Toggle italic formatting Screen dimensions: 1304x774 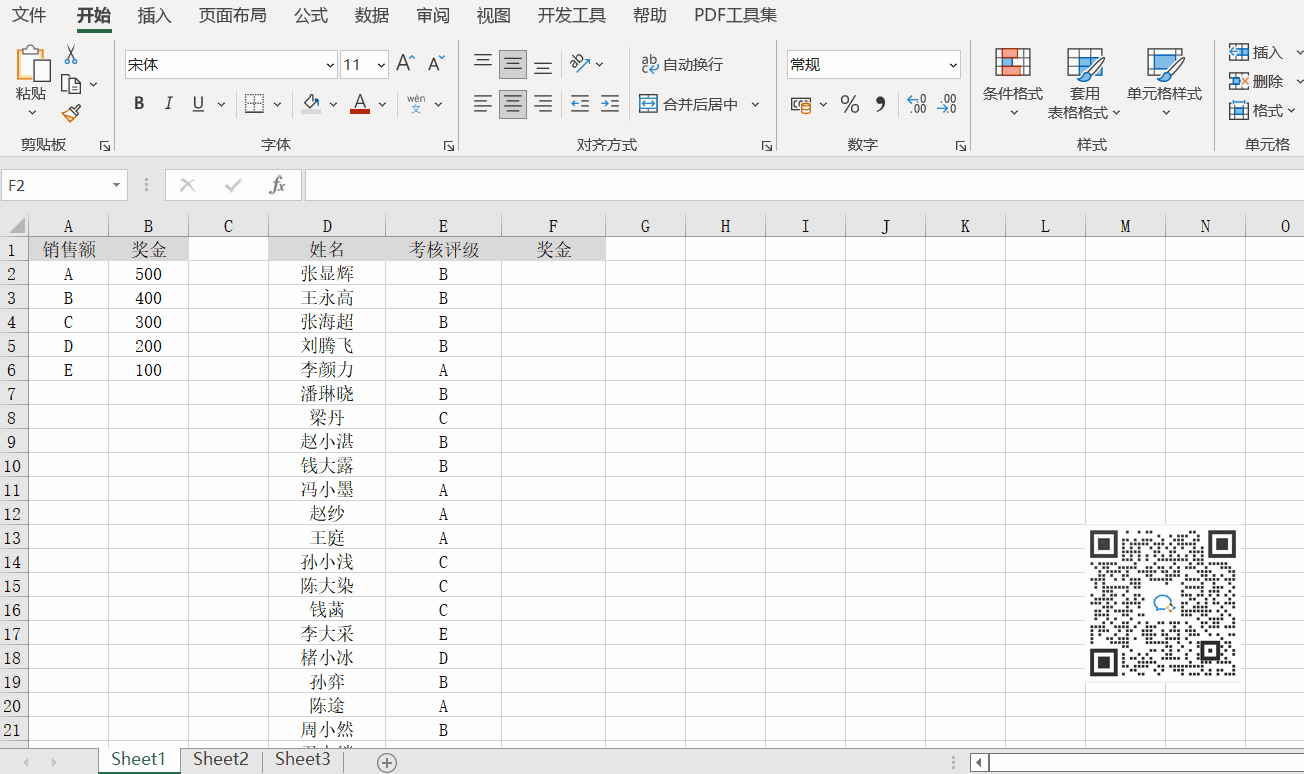point(168,103)
